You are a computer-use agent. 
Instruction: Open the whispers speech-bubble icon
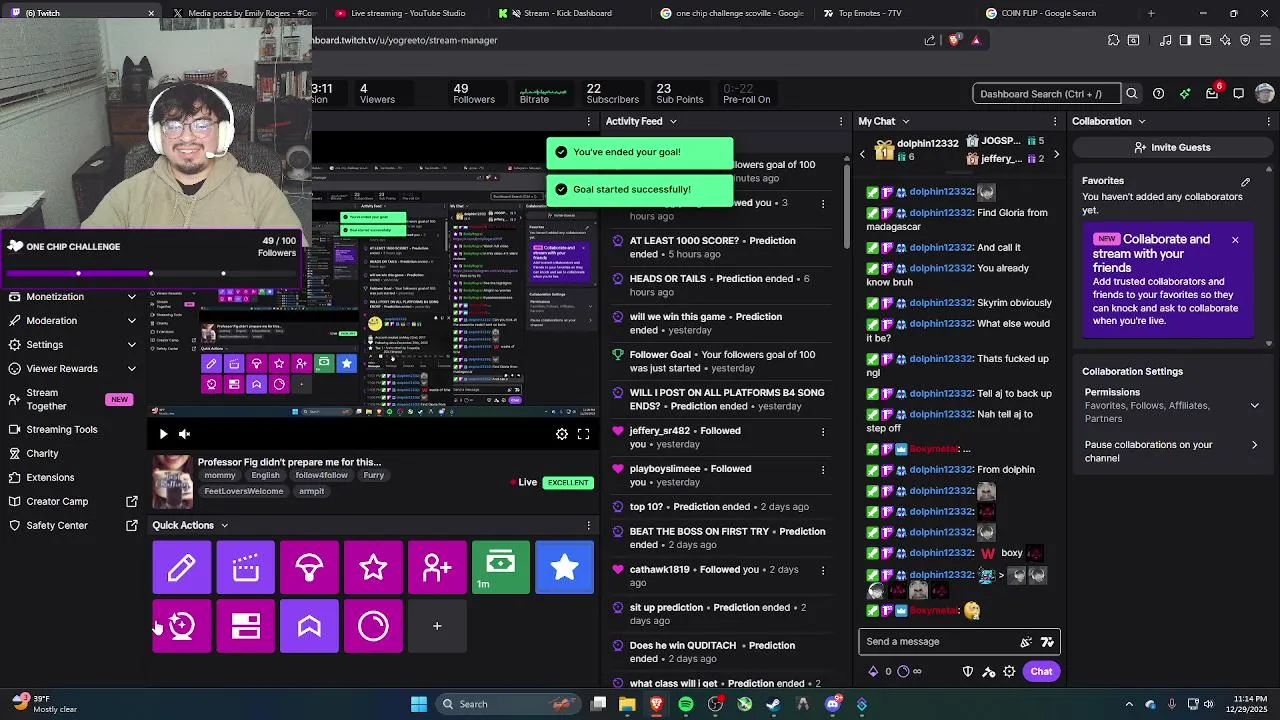(x=1238, y=94)
